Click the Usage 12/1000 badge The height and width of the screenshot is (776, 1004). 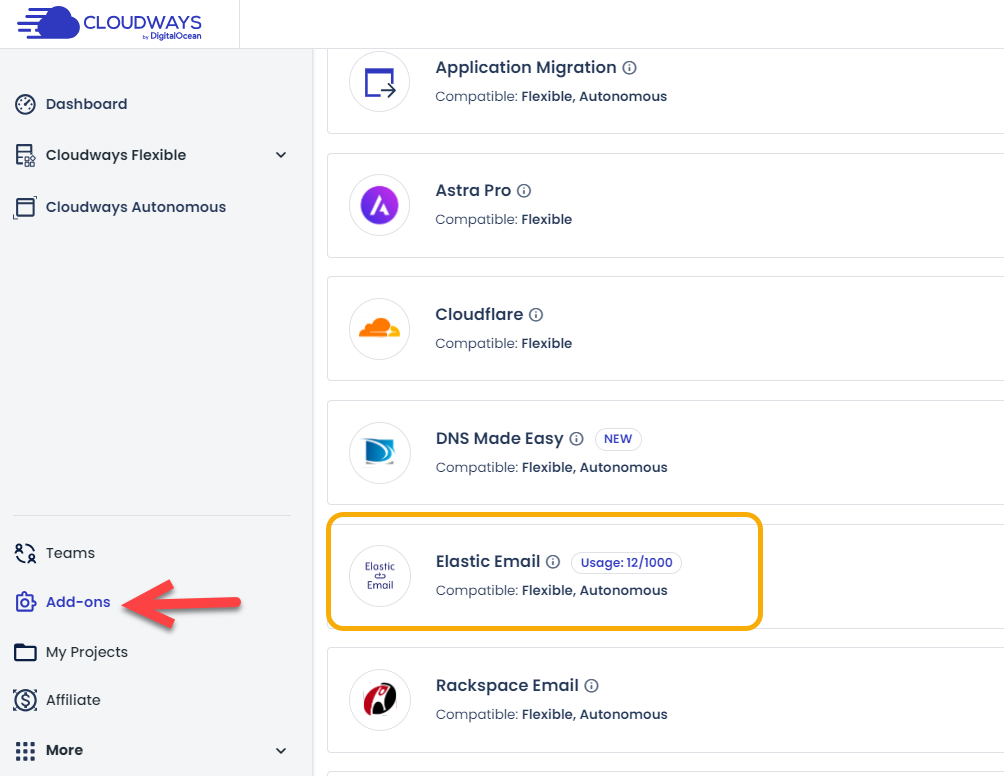pos(627,562)
